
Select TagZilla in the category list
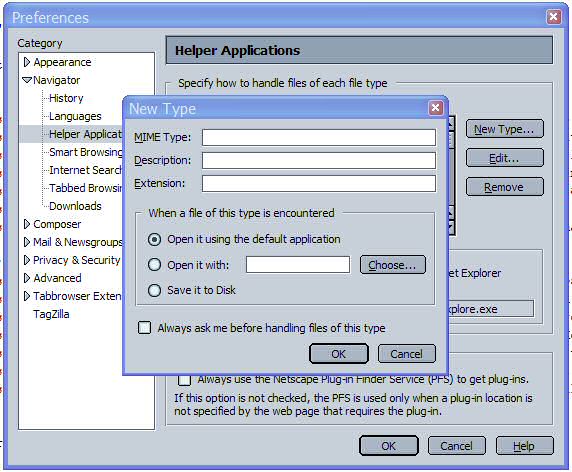51,314
